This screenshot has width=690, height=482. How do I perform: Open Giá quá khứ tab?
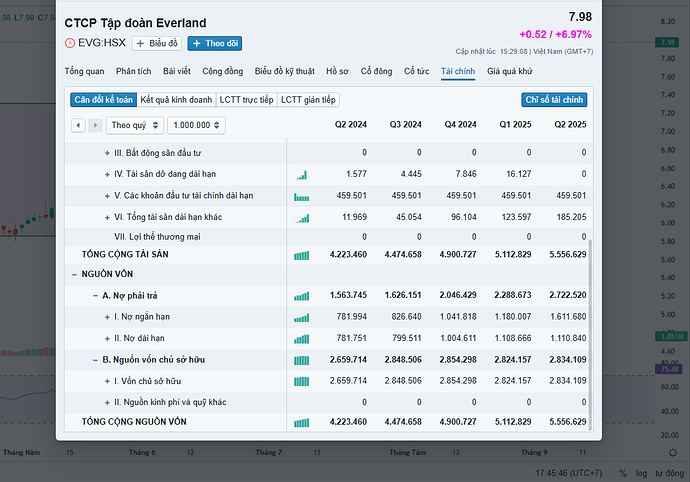click(509, 71)
